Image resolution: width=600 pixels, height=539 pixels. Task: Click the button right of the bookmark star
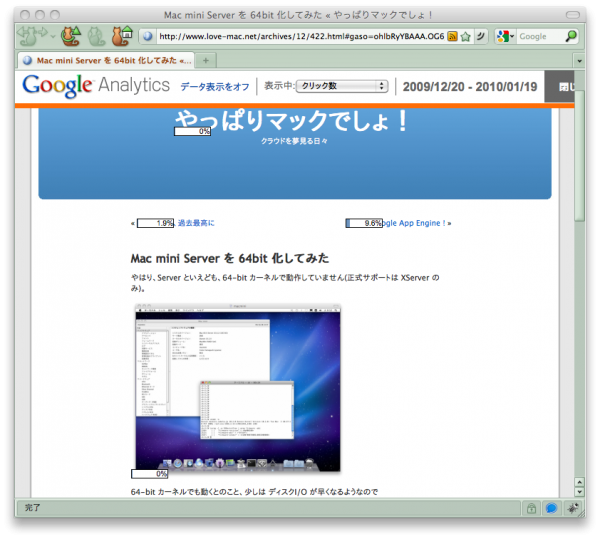[x=481, y=36]
